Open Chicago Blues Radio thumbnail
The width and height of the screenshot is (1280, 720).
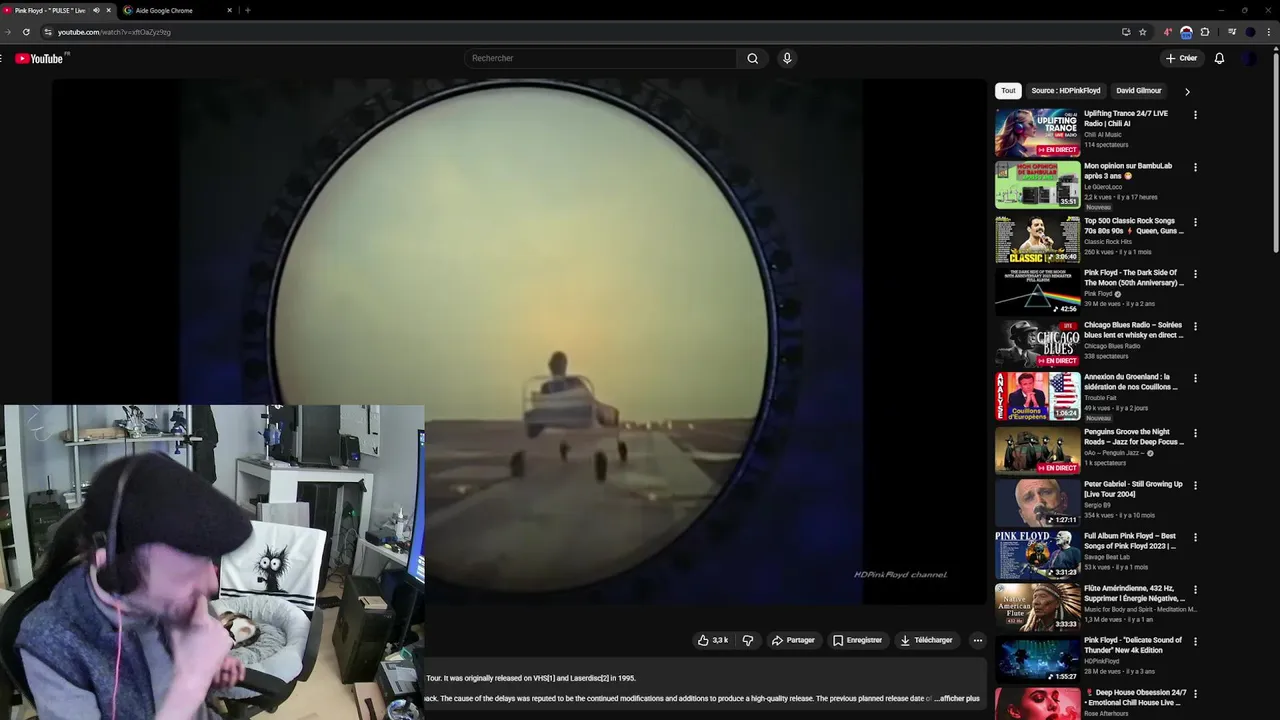[1037, 344]
